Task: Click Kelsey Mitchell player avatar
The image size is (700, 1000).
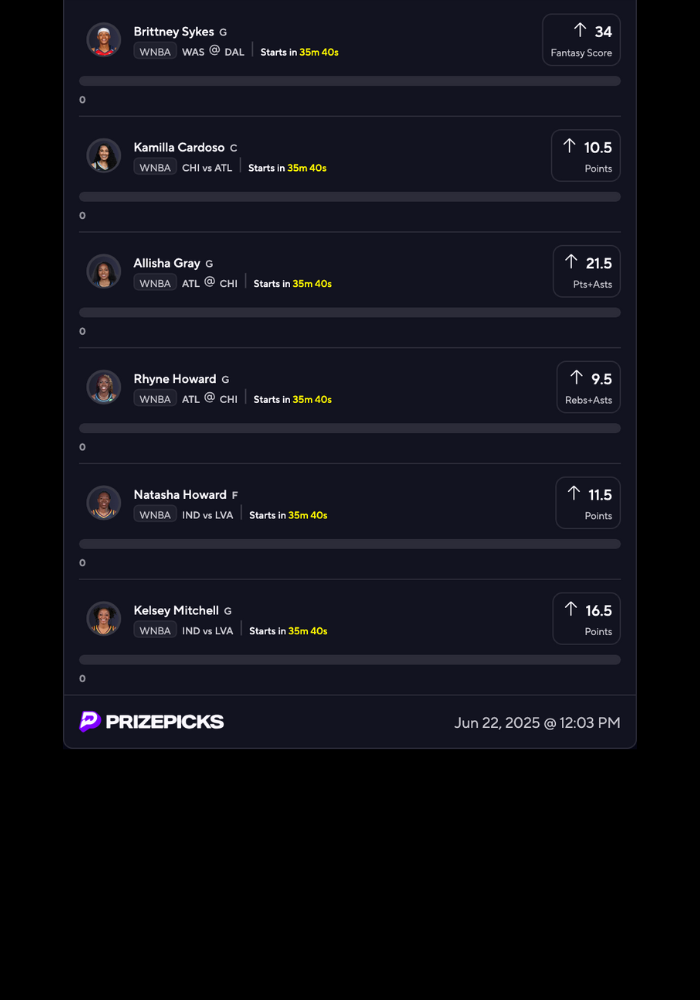Action: click(104, 618)
